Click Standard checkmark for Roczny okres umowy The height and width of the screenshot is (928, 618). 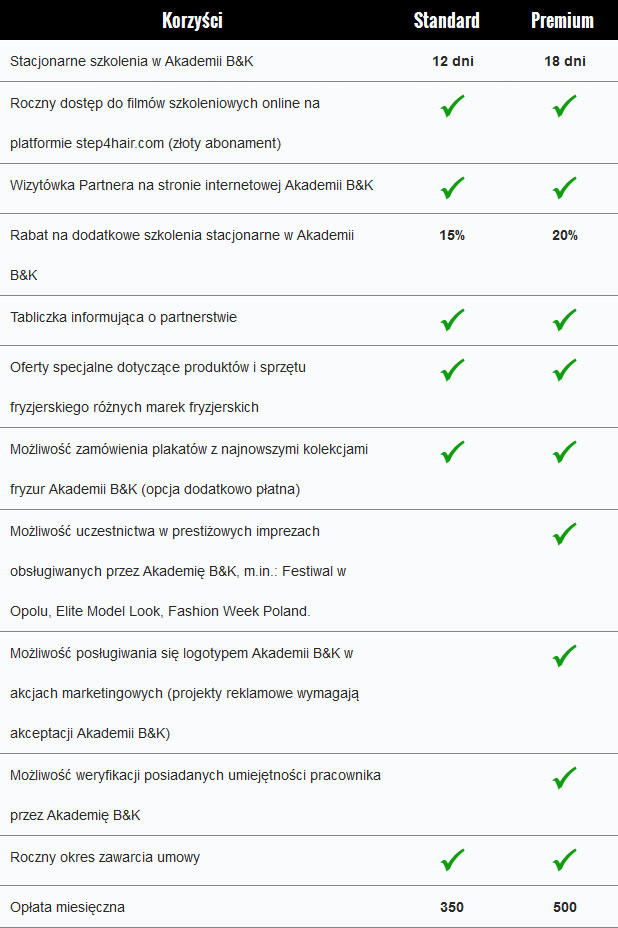click(x=452, y=861)
